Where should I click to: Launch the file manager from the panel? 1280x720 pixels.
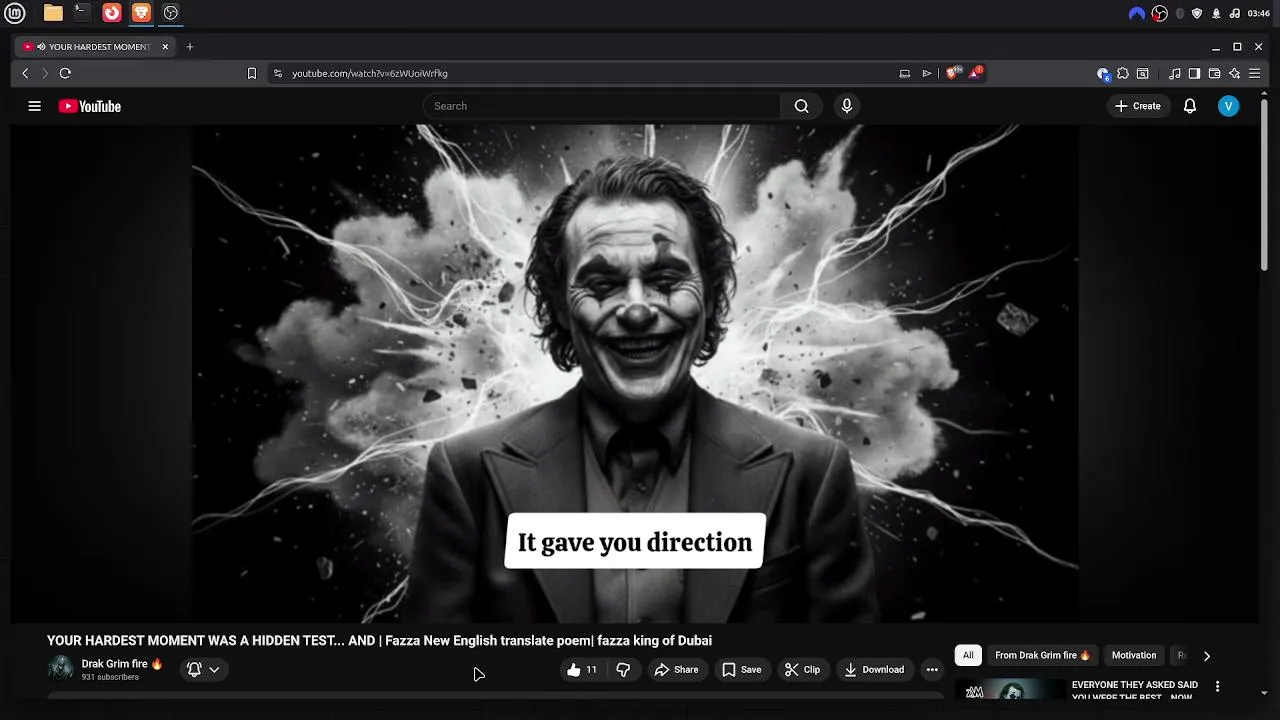(x=53, y=13)
